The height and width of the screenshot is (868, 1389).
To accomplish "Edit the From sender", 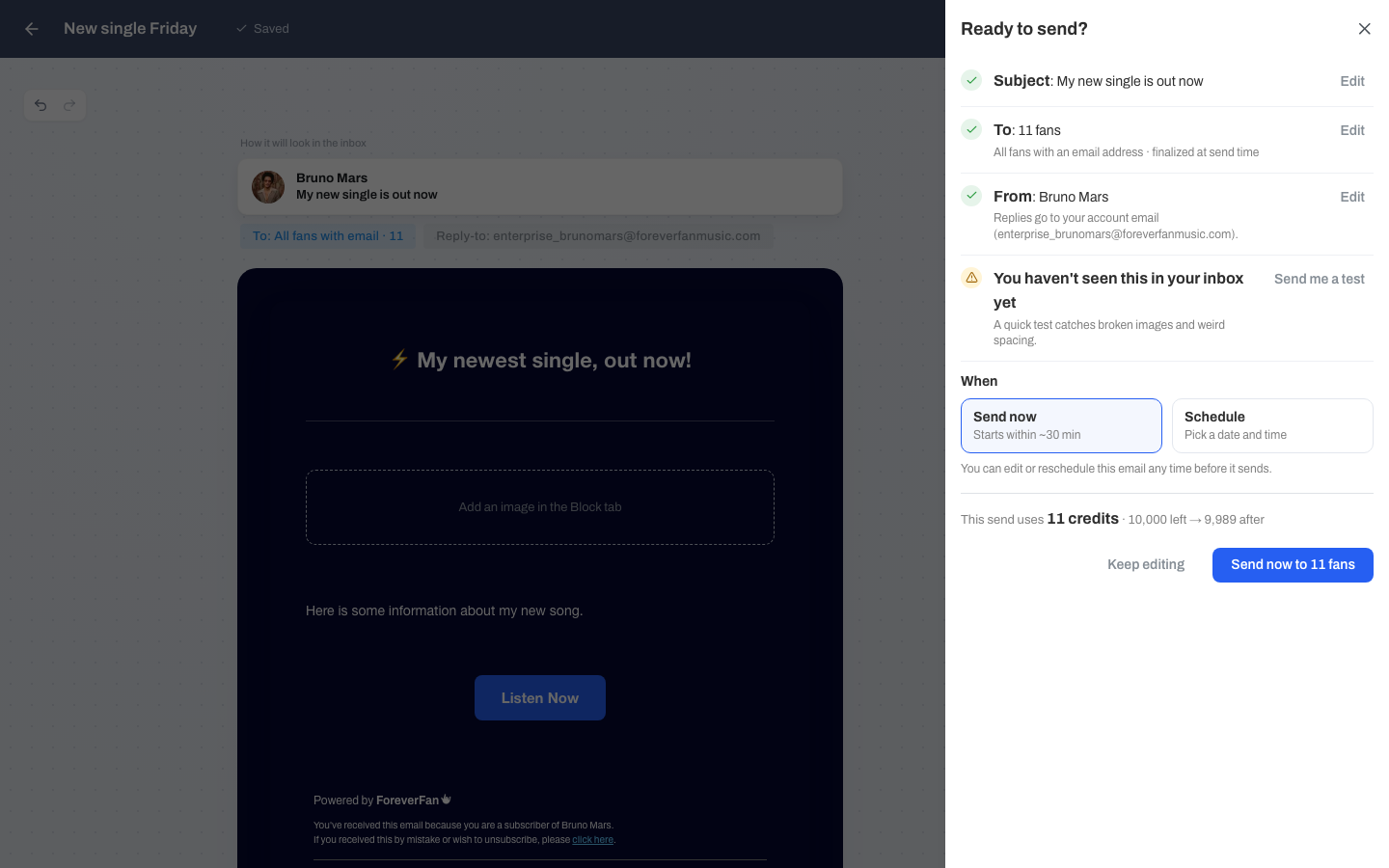I will point(1352,197).
